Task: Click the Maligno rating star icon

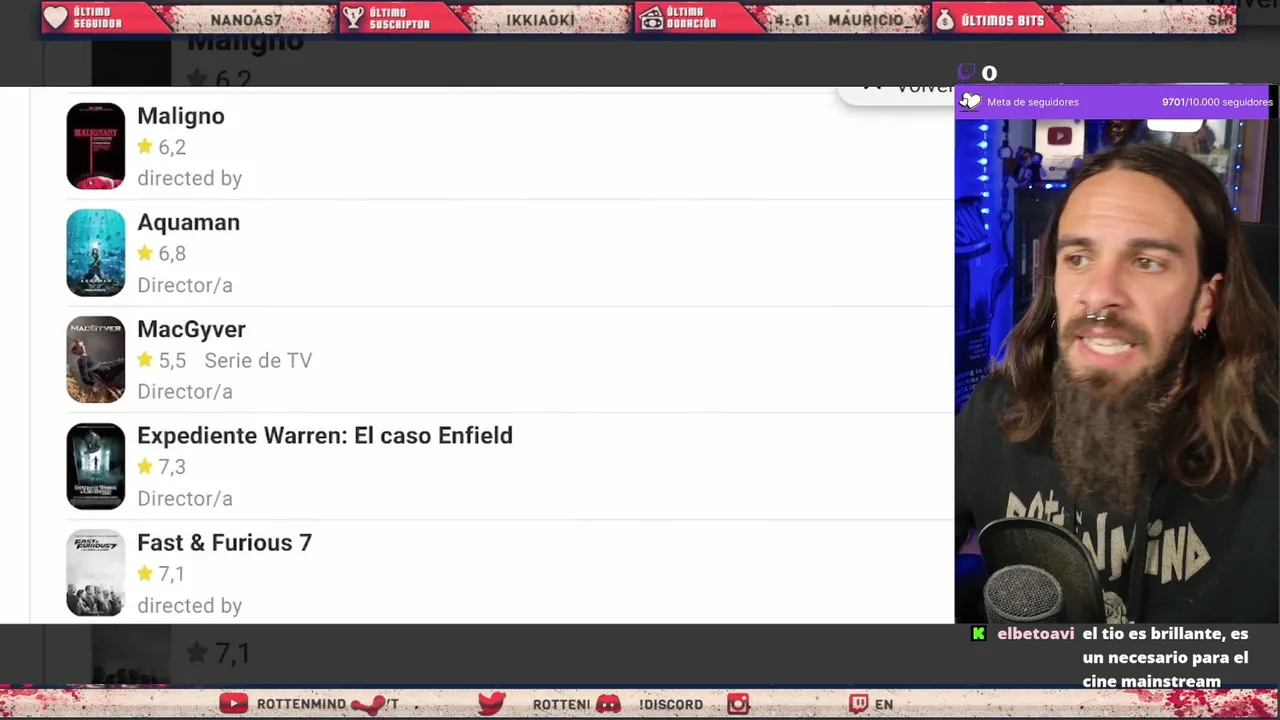Action: [x=145, y=146]
